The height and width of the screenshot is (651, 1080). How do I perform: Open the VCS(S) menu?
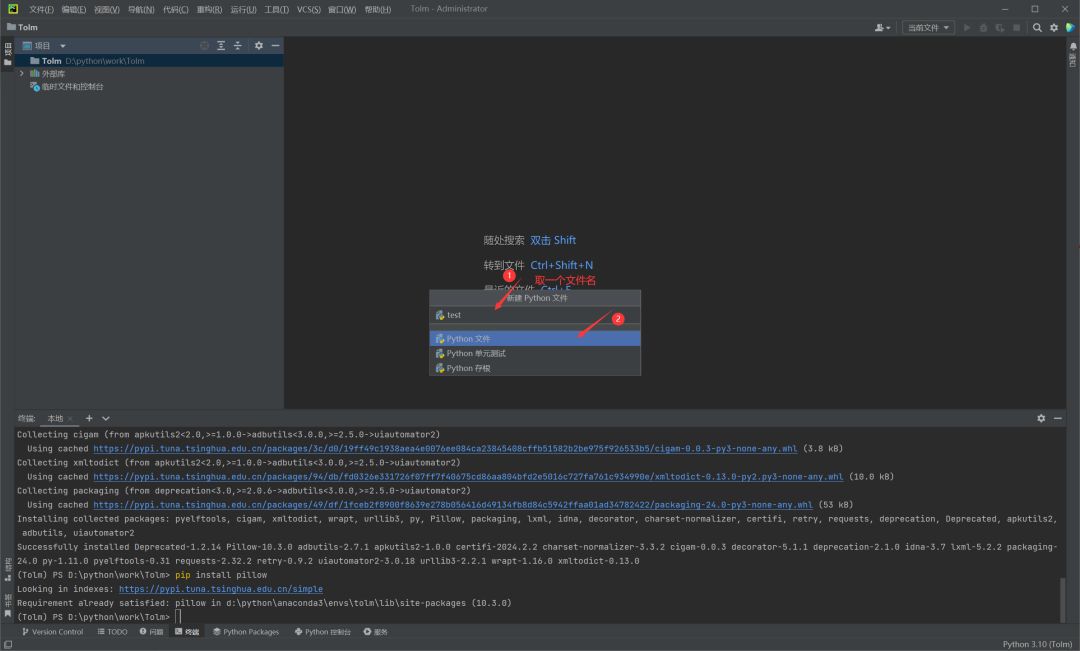[x=309, y=9]
